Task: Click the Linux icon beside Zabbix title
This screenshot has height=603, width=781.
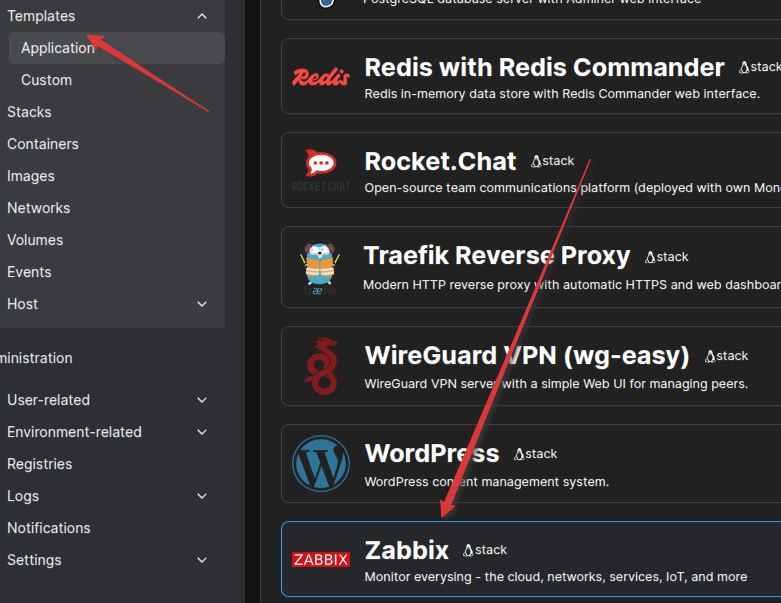Action: tap(468, 550)
